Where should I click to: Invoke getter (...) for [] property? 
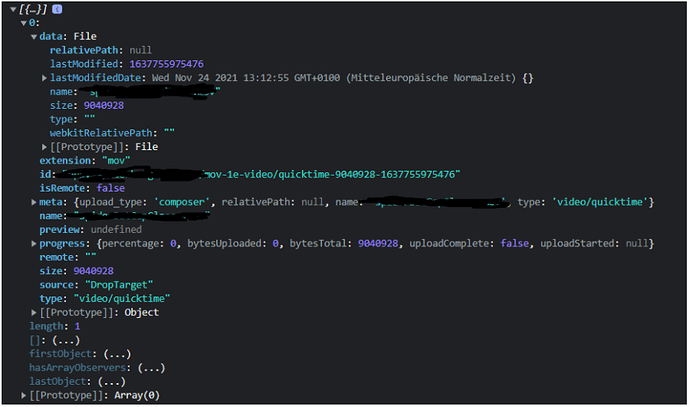point(66,340)
